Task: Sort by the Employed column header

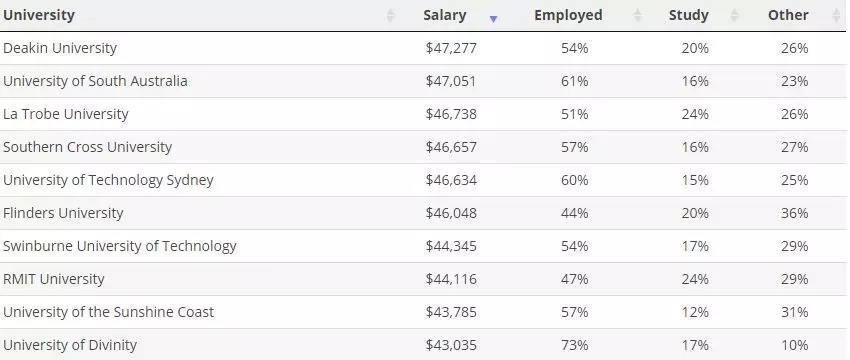Action: (568, 15)
